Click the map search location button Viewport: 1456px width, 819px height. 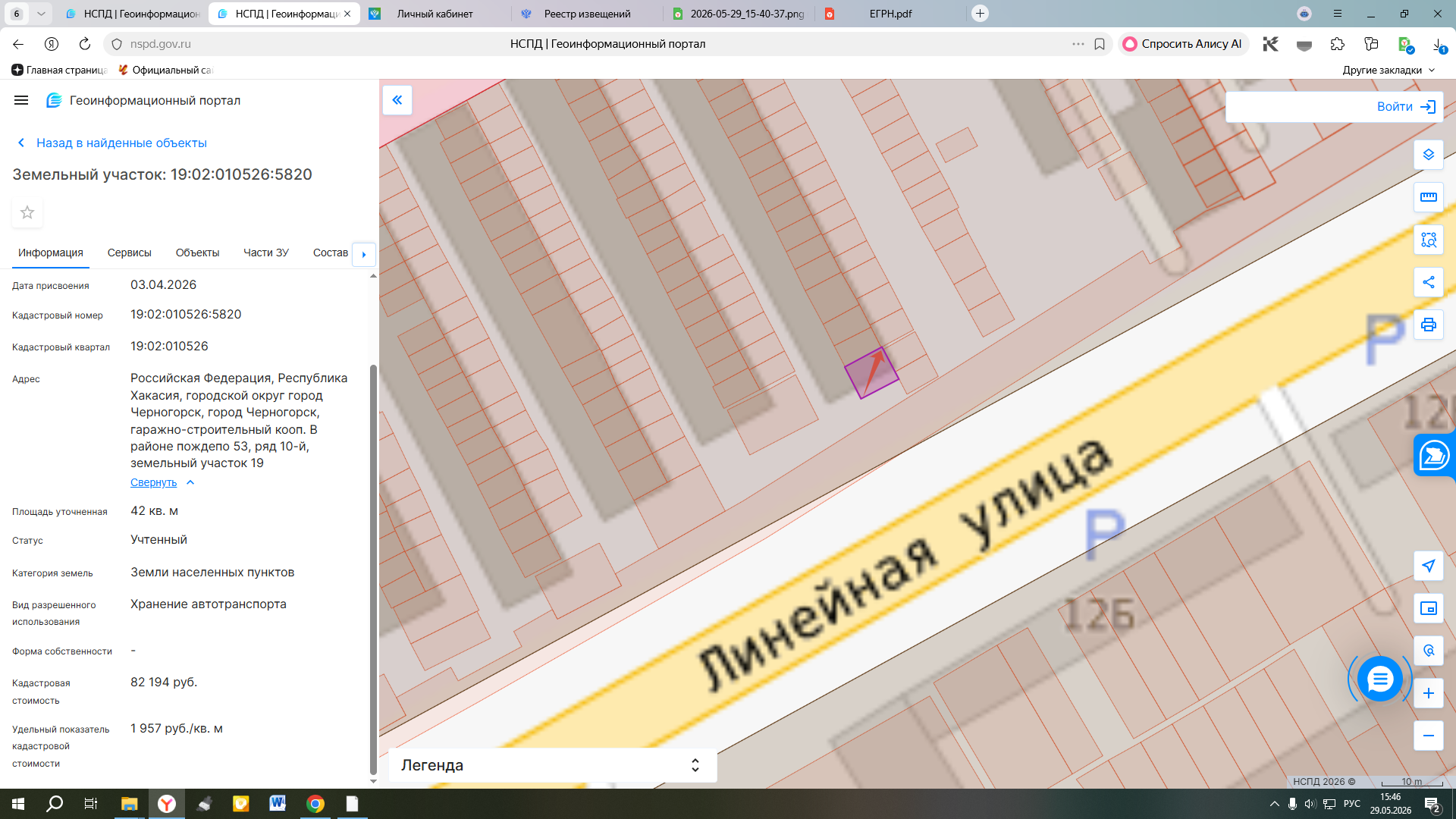1429,651
